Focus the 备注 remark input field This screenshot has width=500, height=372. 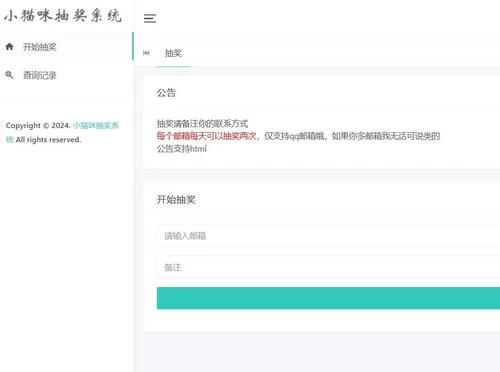tap(328, 267)
